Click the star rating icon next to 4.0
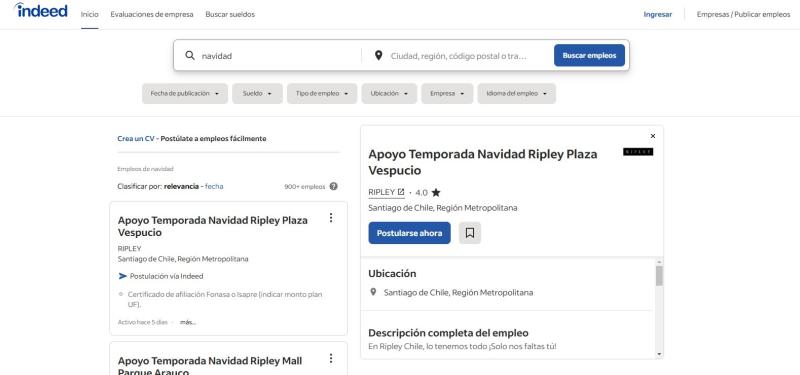Screen dimensions: 800x375 [436, 192]
